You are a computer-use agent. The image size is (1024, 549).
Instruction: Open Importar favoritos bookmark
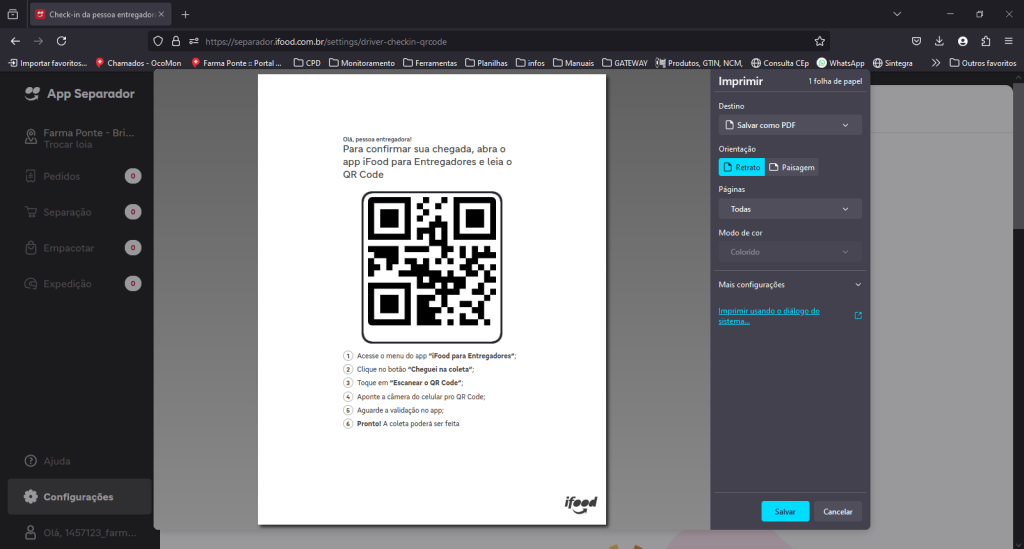[47, 63]
